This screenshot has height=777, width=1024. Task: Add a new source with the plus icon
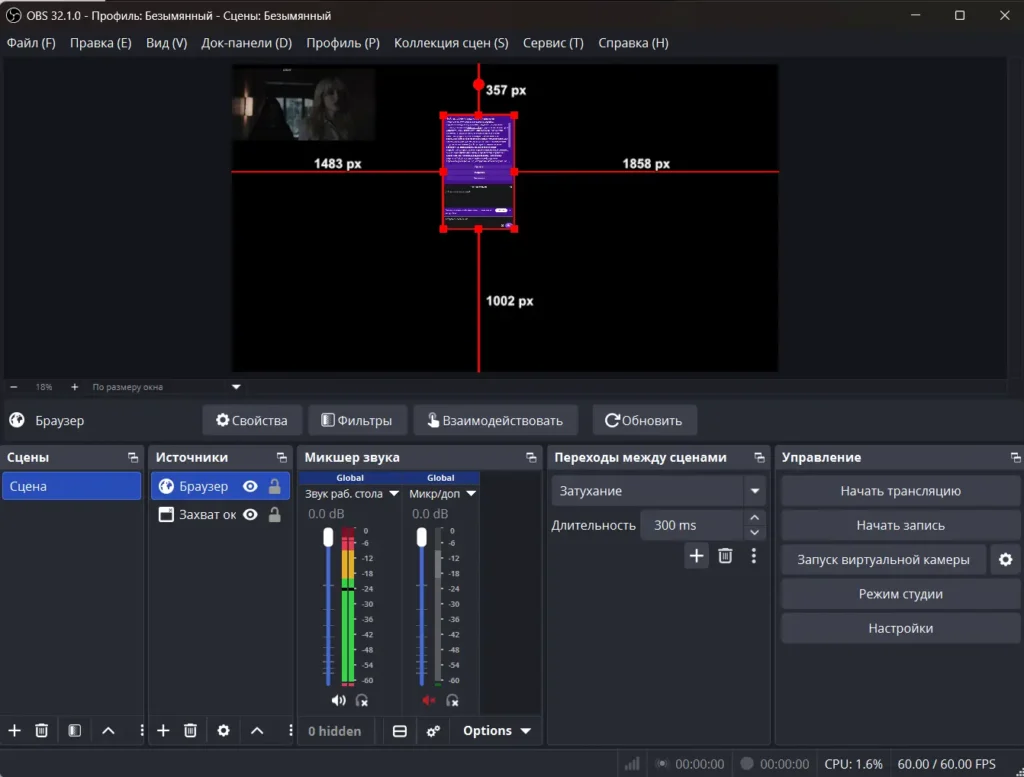click(x=164, y=731)
